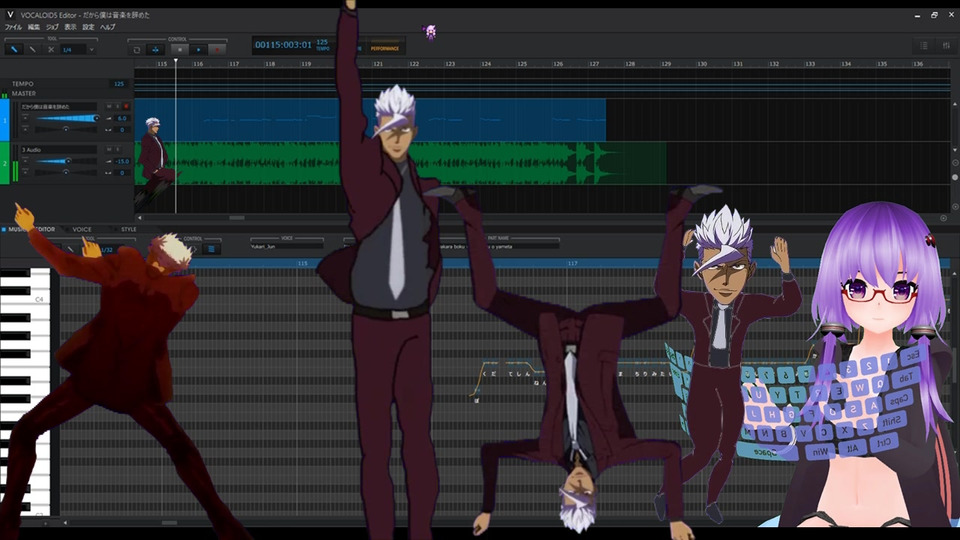Click track area vertical scroll up arrow

coord(954,104)
